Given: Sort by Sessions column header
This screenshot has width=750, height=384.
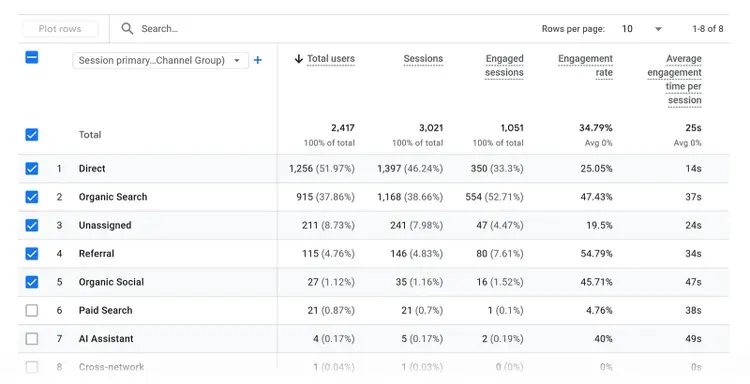Looking at the screenshot, I should 423,59.
